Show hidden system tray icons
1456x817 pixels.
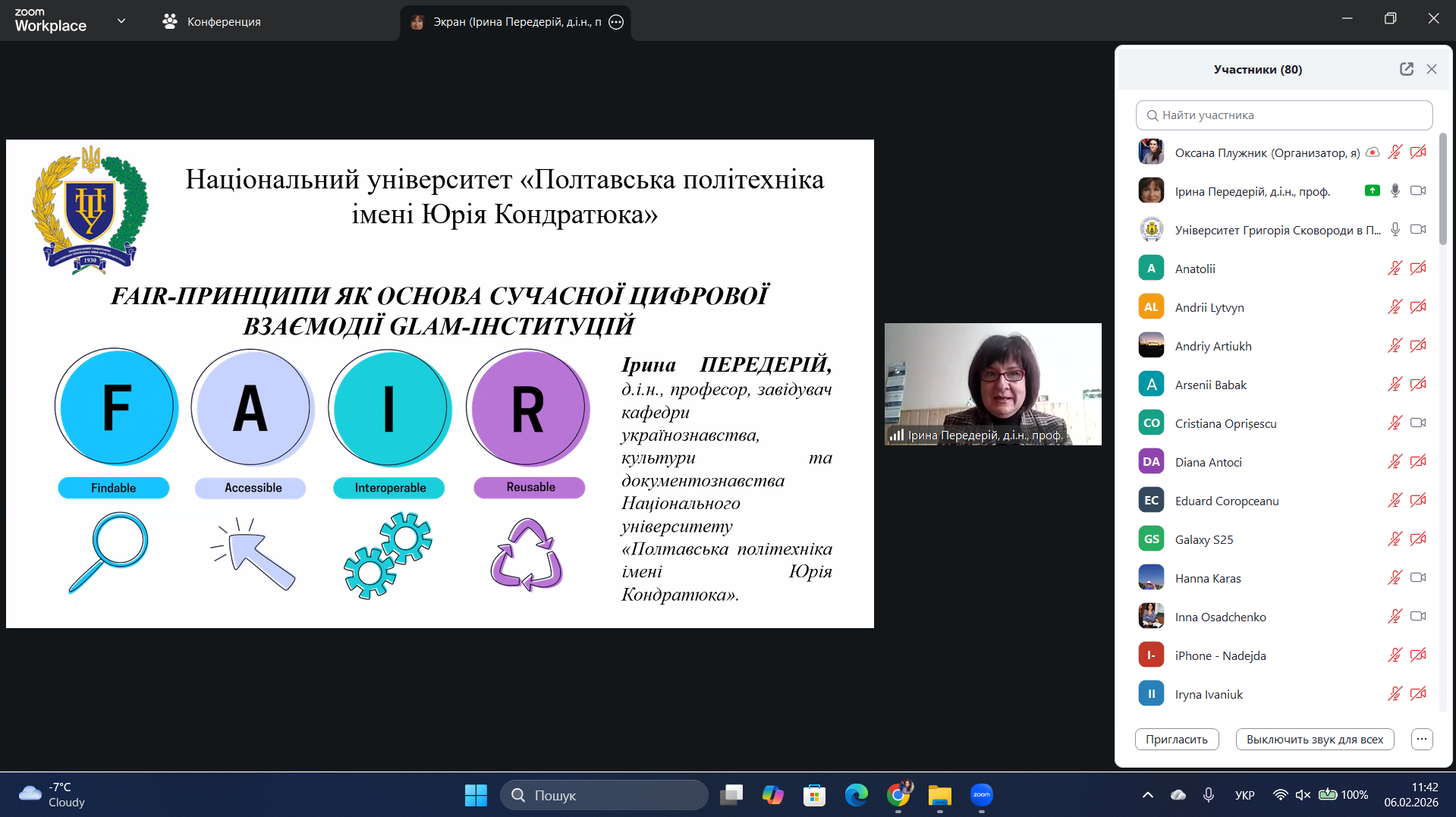coord(1147,795)
